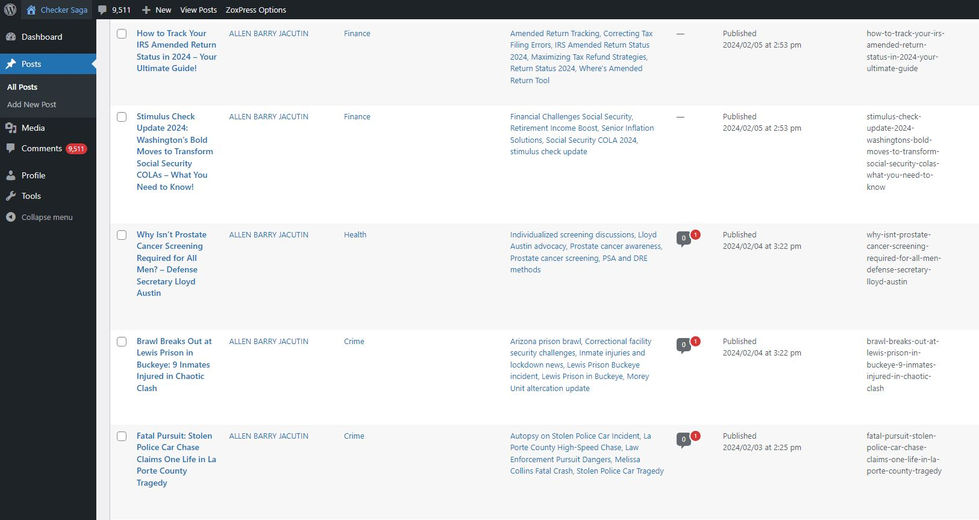979x520 pixels.
Task: Click the Checker Saga home icon
Action: [x=31, y=9]
